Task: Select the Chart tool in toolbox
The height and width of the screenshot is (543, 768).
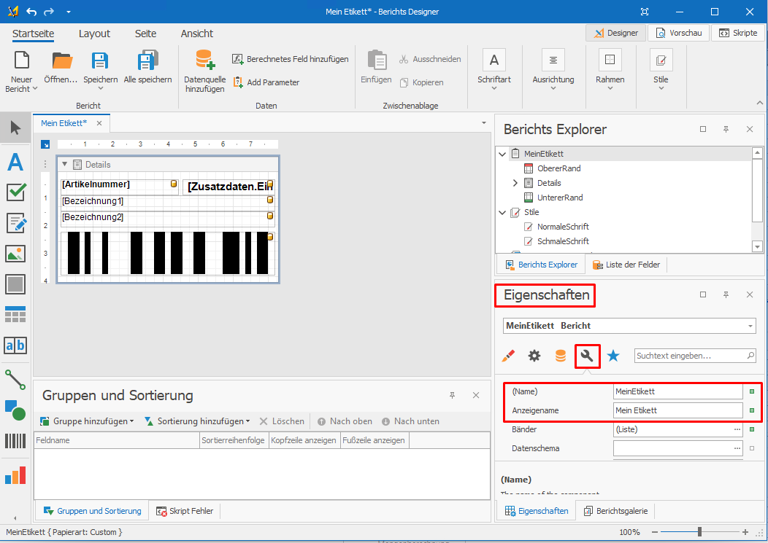Action: tap(15, 475)
